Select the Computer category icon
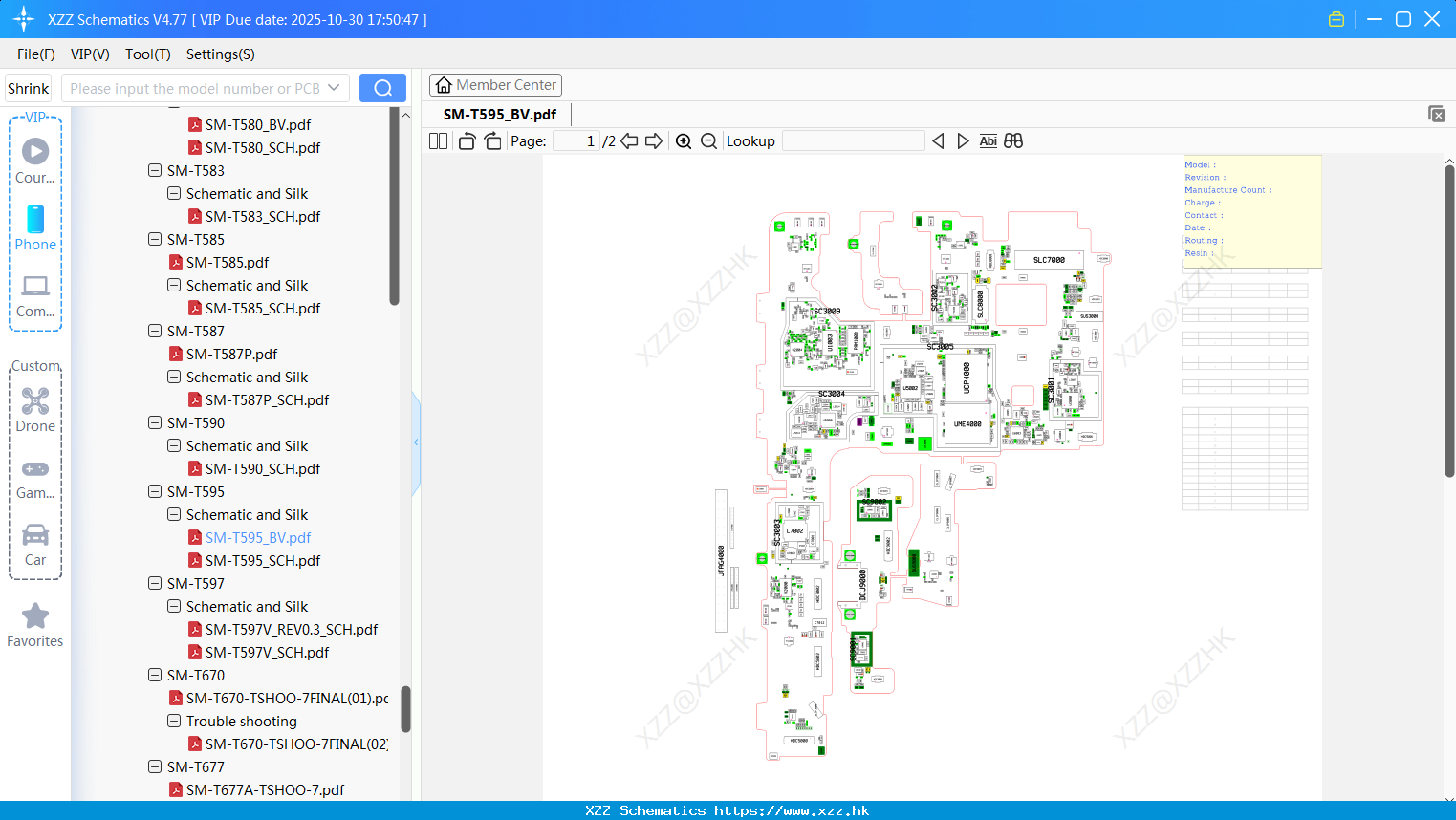Viewport: 1456px width, 820px height. click(35, 295)
